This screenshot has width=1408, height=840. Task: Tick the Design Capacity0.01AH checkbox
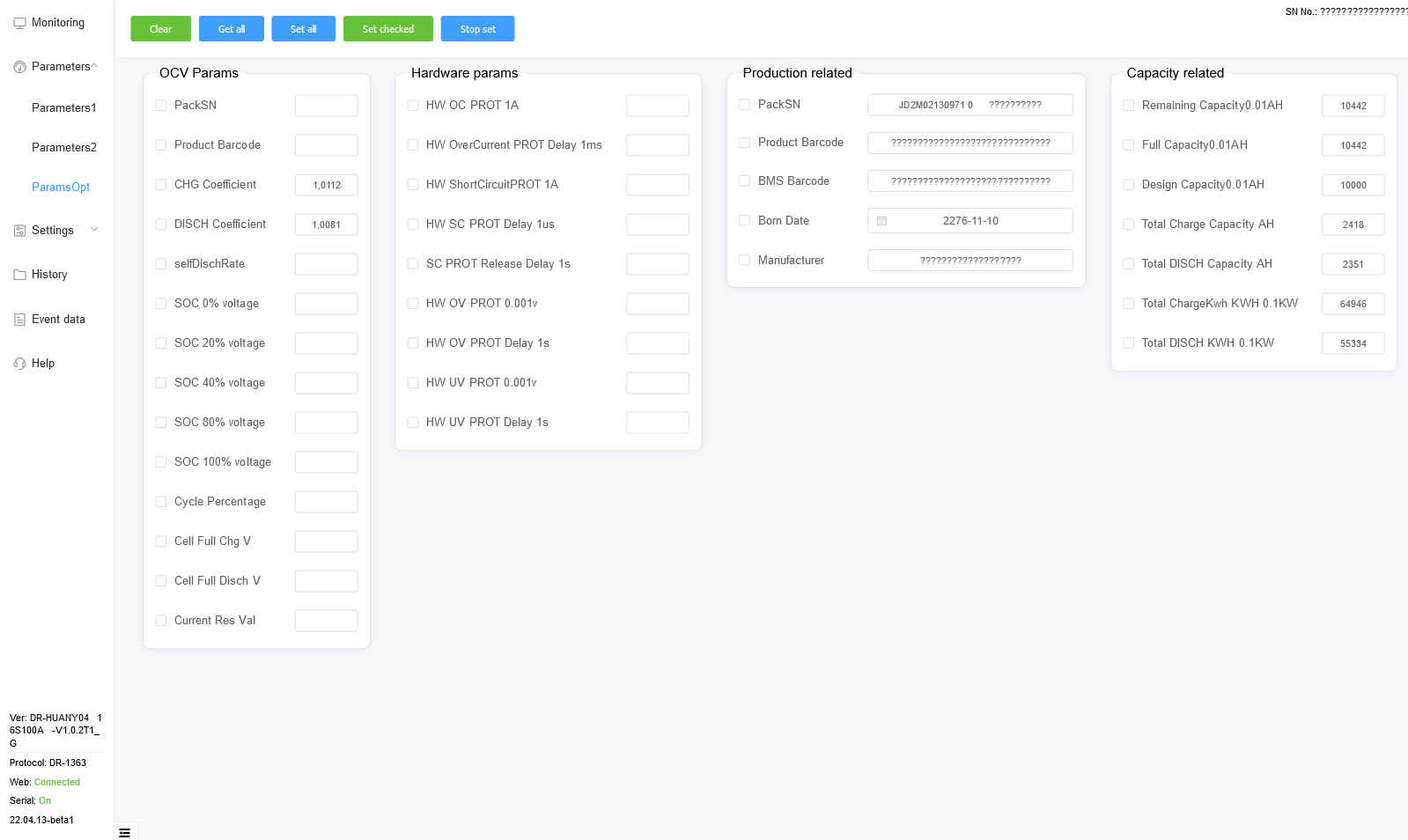[x=1129, y=185]
